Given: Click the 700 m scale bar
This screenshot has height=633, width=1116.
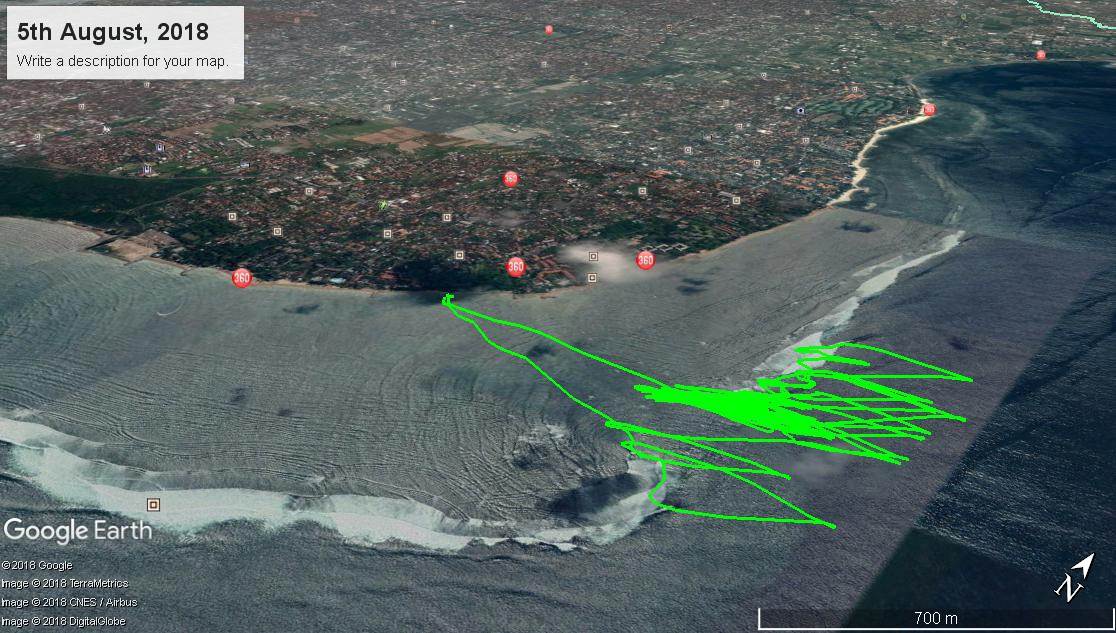Looking at the screenshot, I should 935,618.
